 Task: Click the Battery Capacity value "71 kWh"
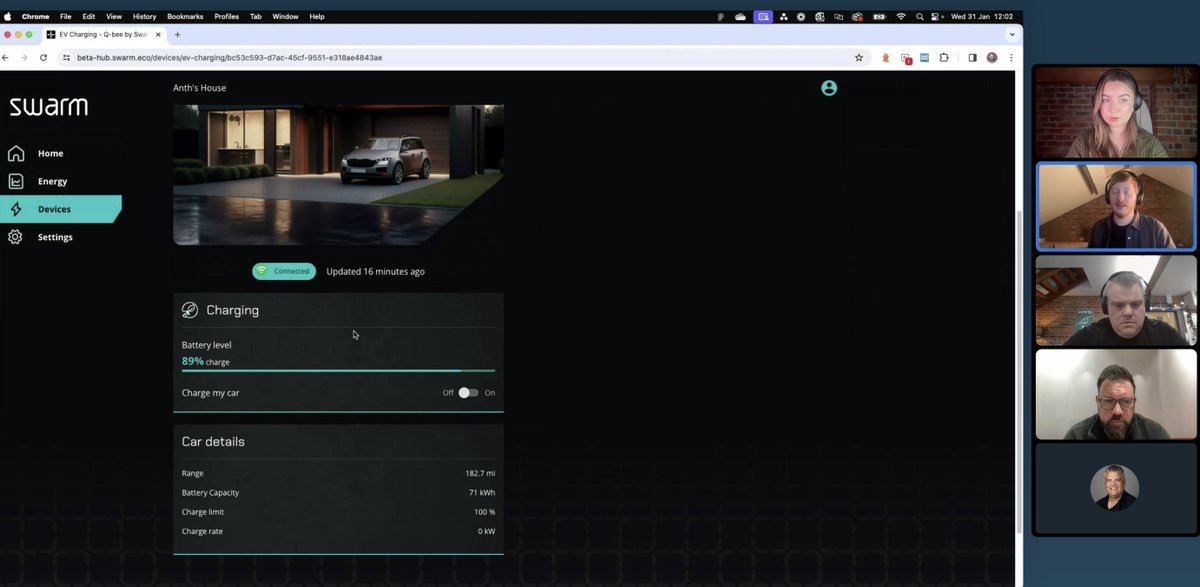coord(481,492)
